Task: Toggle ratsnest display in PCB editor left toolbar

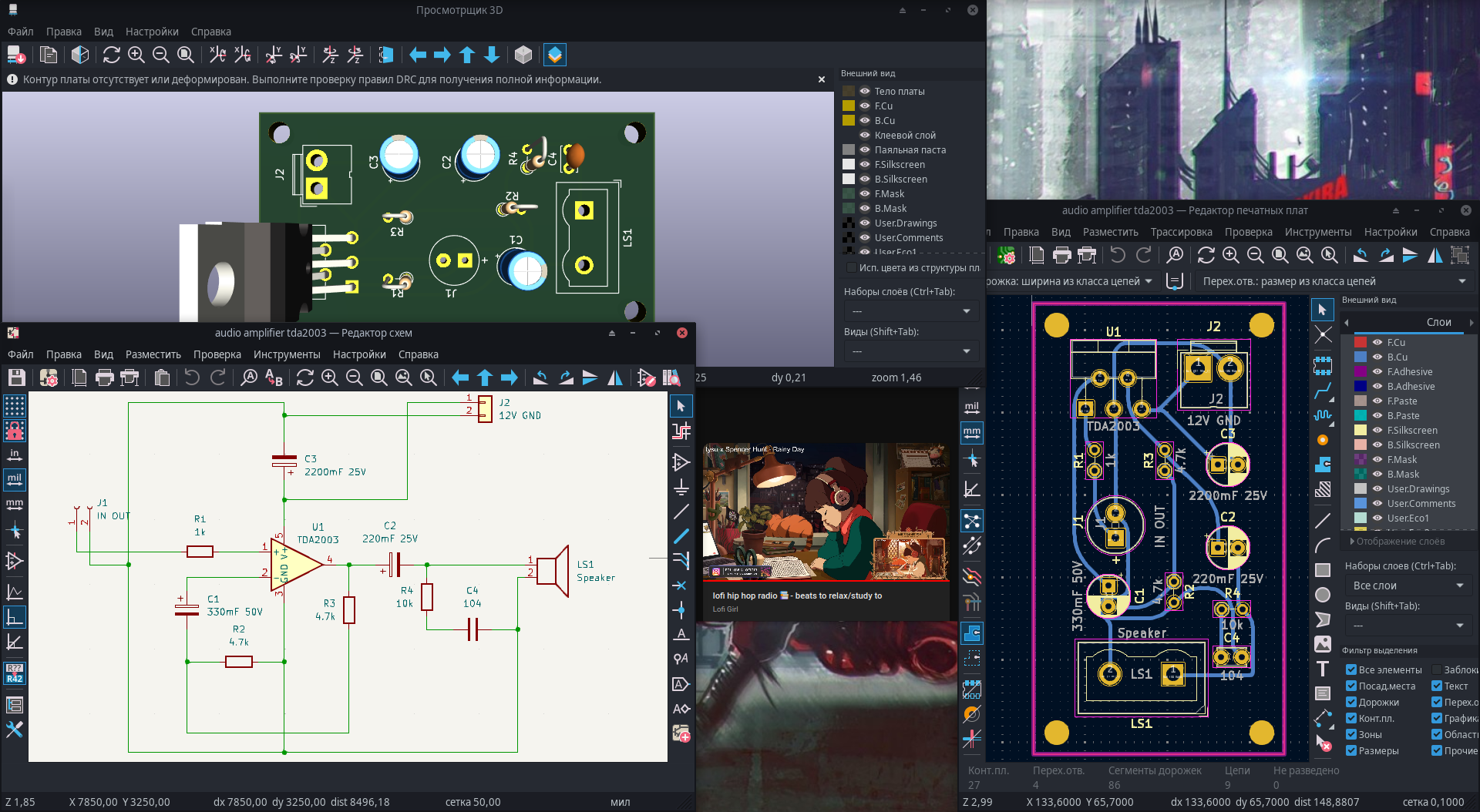Action: pos(972,521)
